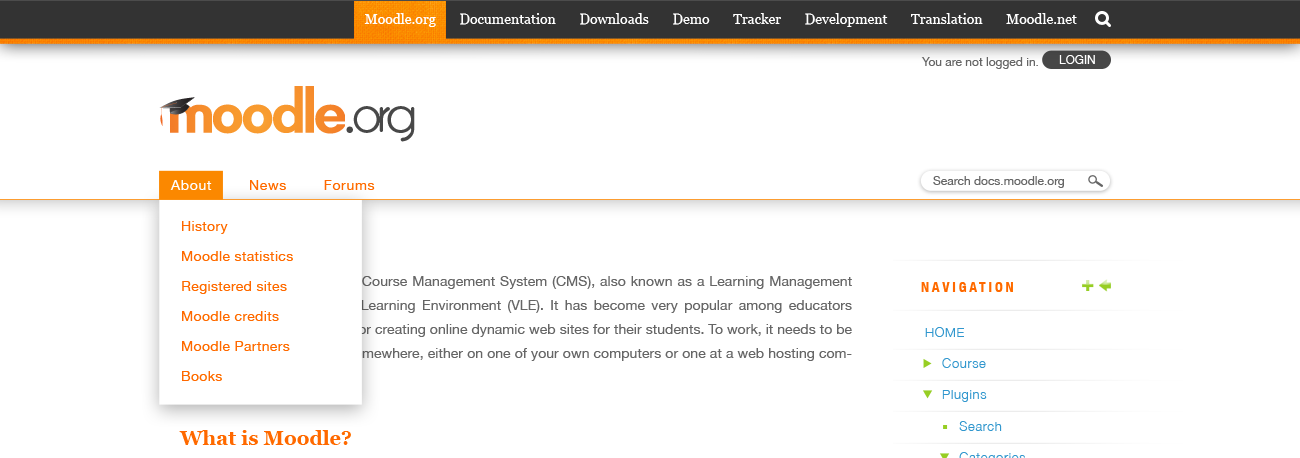Expand the Course tree arrow
The image size is (1300, 458).
tap(927, 364)
